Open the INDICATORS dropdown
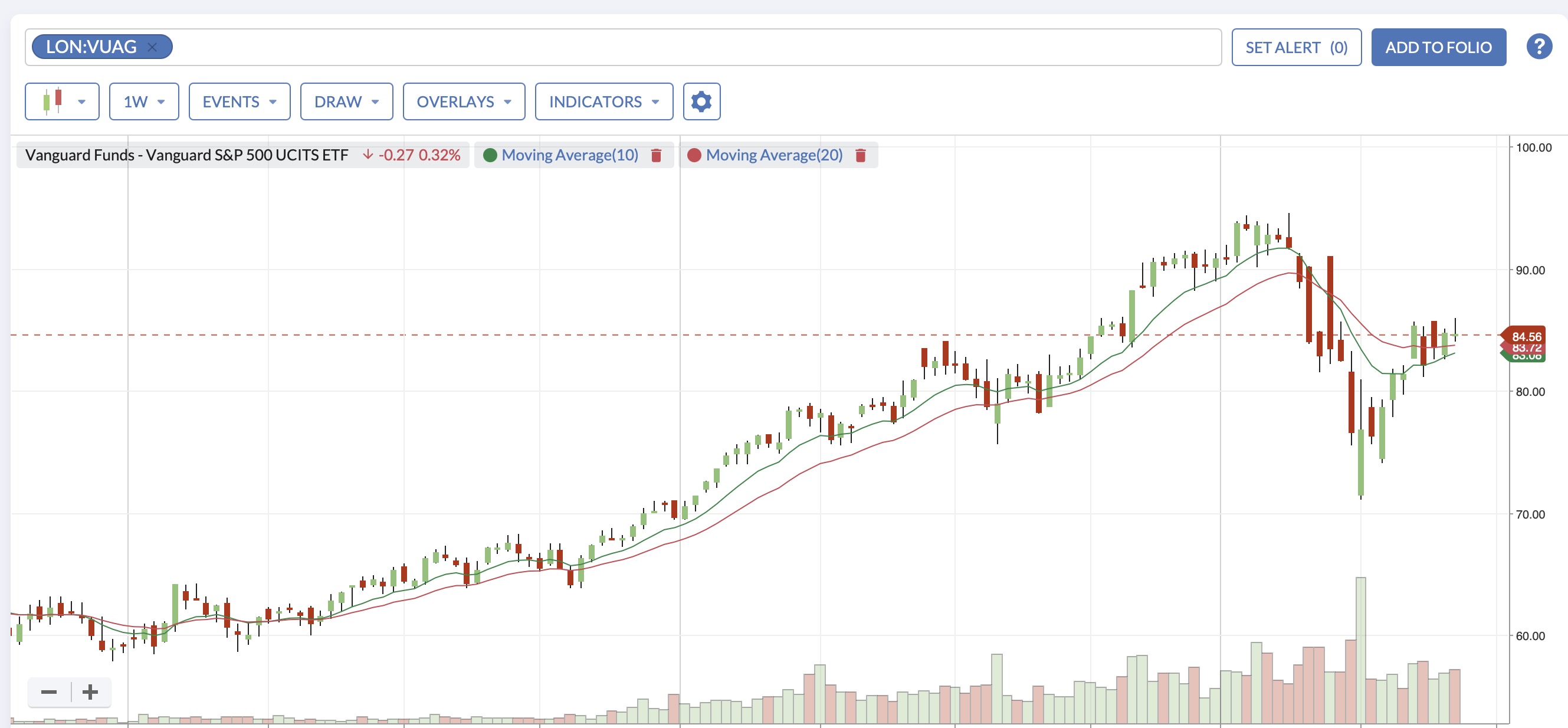 tap(604, 101)
